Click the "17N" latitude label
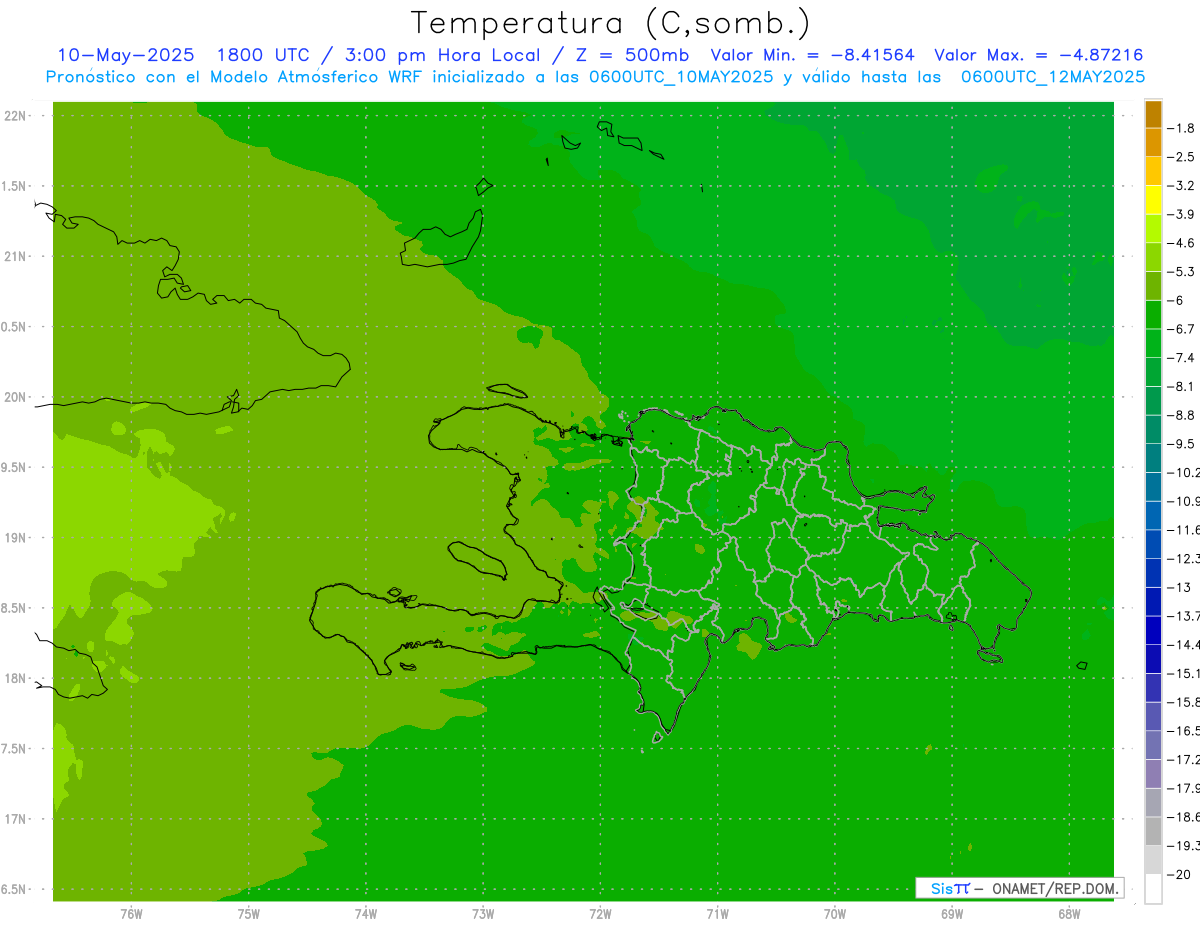The width and height of the screenshot is (1200, 927). click(x=16, y=819)
